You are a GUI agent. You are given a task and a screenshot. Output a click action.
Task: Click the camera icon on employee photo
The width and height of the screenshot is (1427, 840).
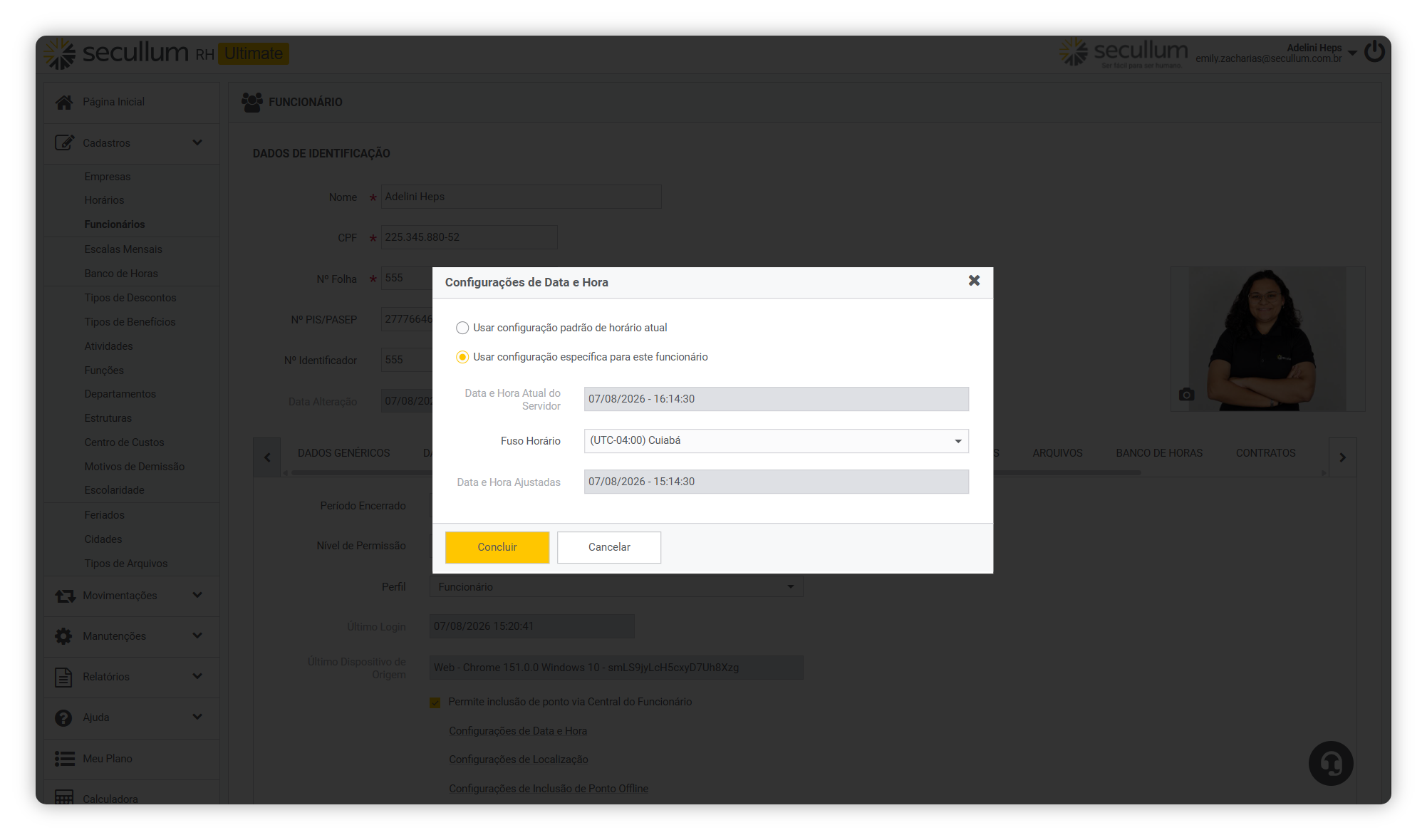click(1186, 394)
